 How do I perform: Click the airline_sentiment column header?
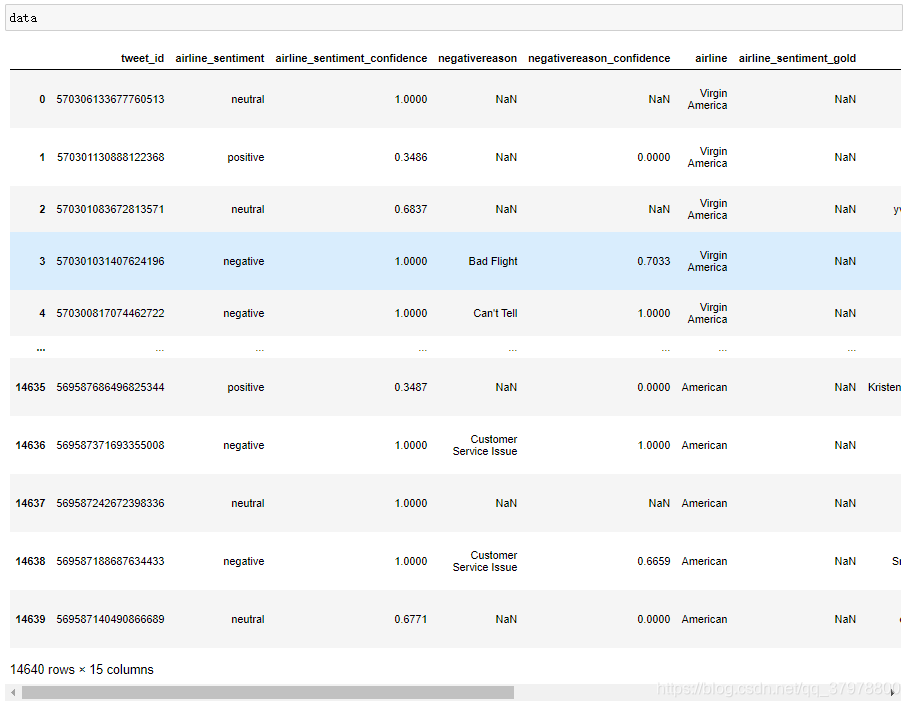tap(219, 58)
